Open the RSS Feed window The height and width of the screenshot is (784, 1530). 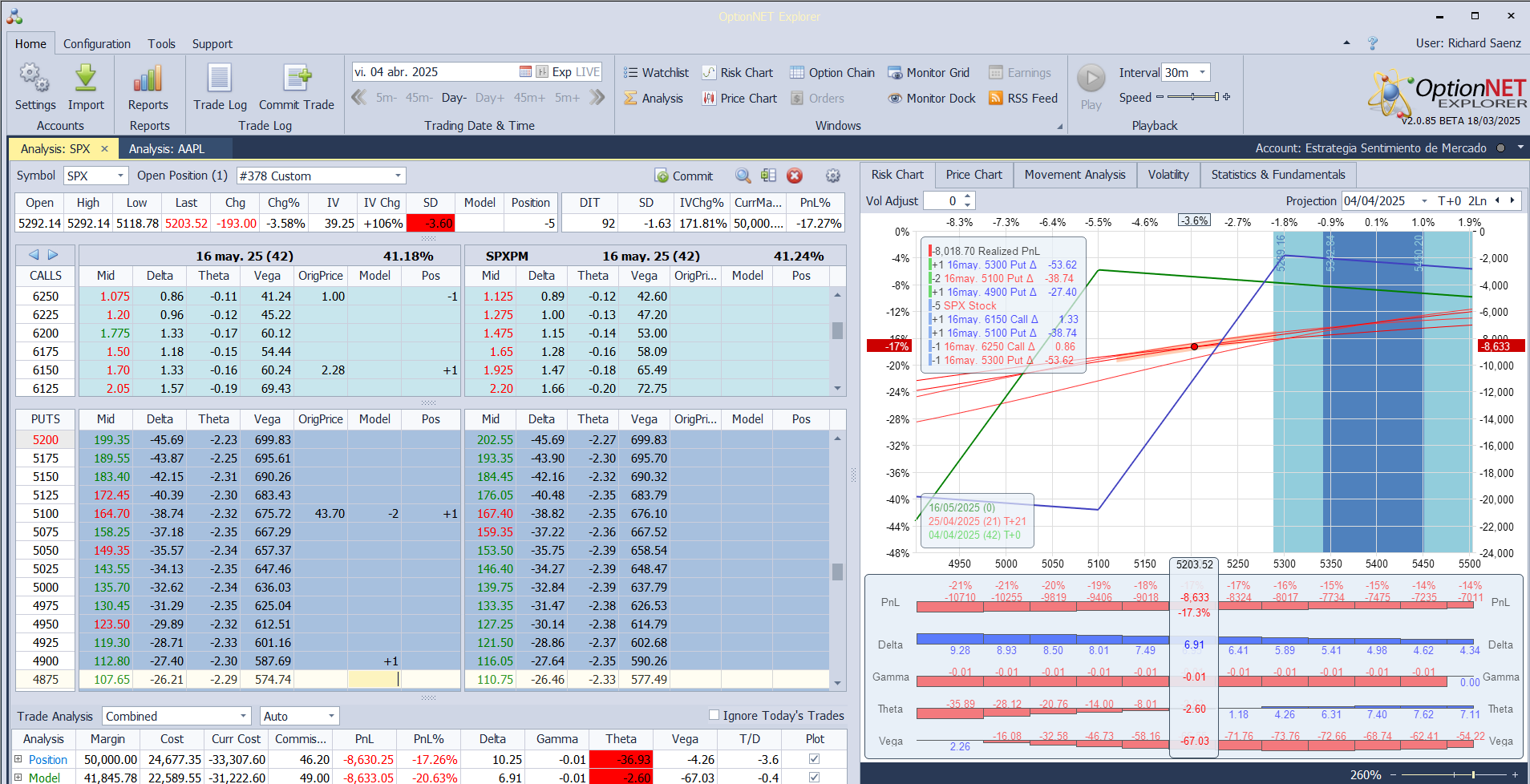click(x=1023, y=98)
